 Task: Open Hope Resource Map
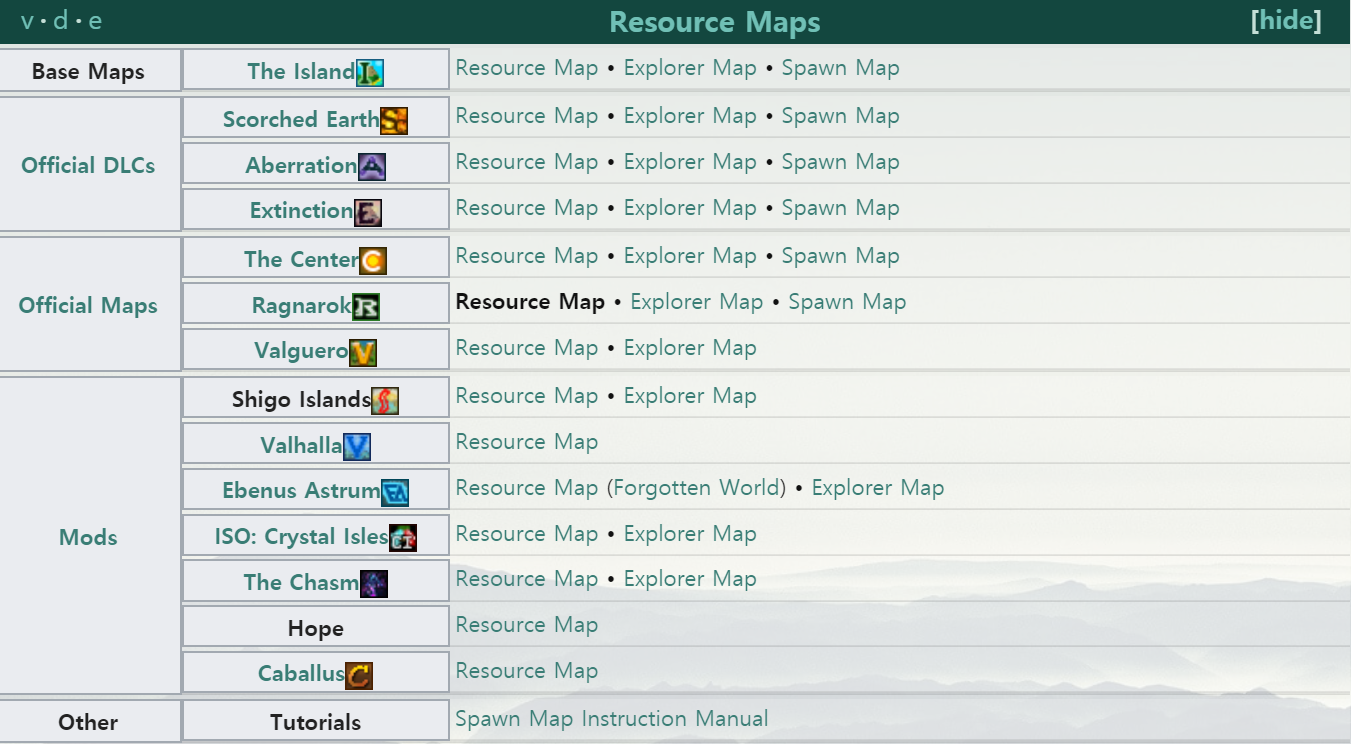527,625
